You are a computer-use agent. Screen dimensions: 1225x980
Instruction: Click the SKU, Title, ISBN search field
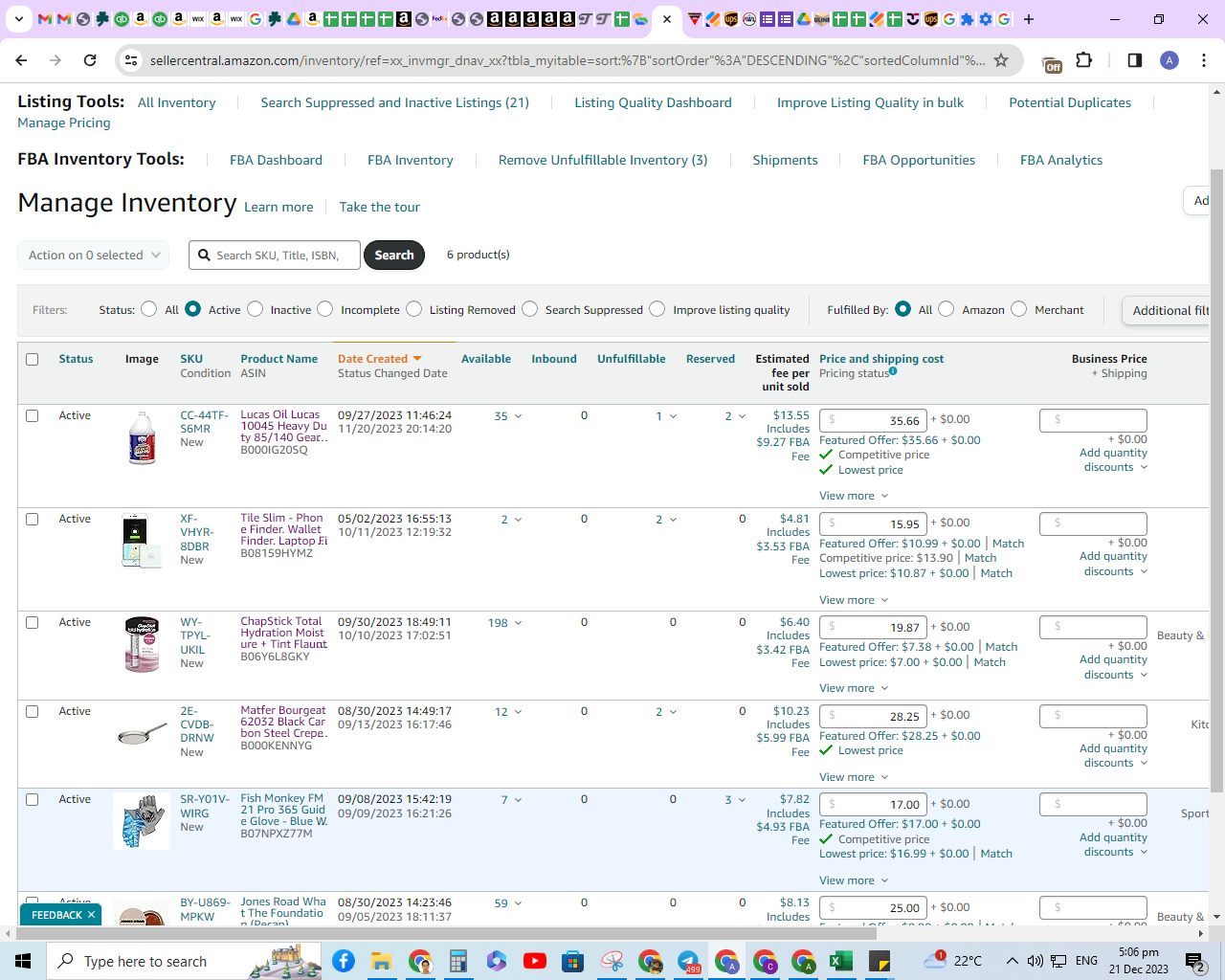pyautogui.click(x=275, y=256)
